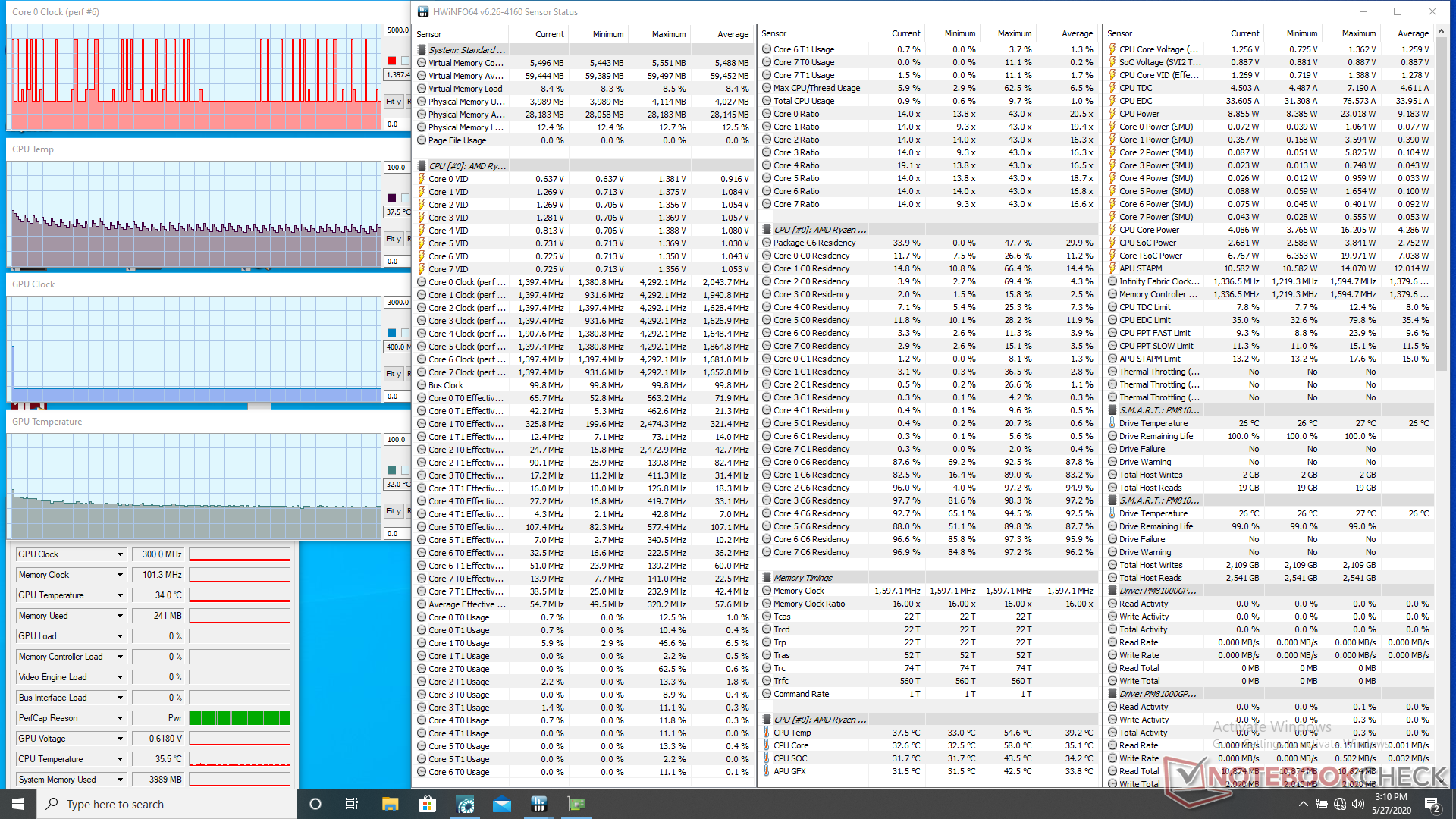Image resolution: width=1456 pixels, height=819 pixels.
Task: Click the 5000.0 max value field in Core 0 Clock graph
Action: pos(397,30)
